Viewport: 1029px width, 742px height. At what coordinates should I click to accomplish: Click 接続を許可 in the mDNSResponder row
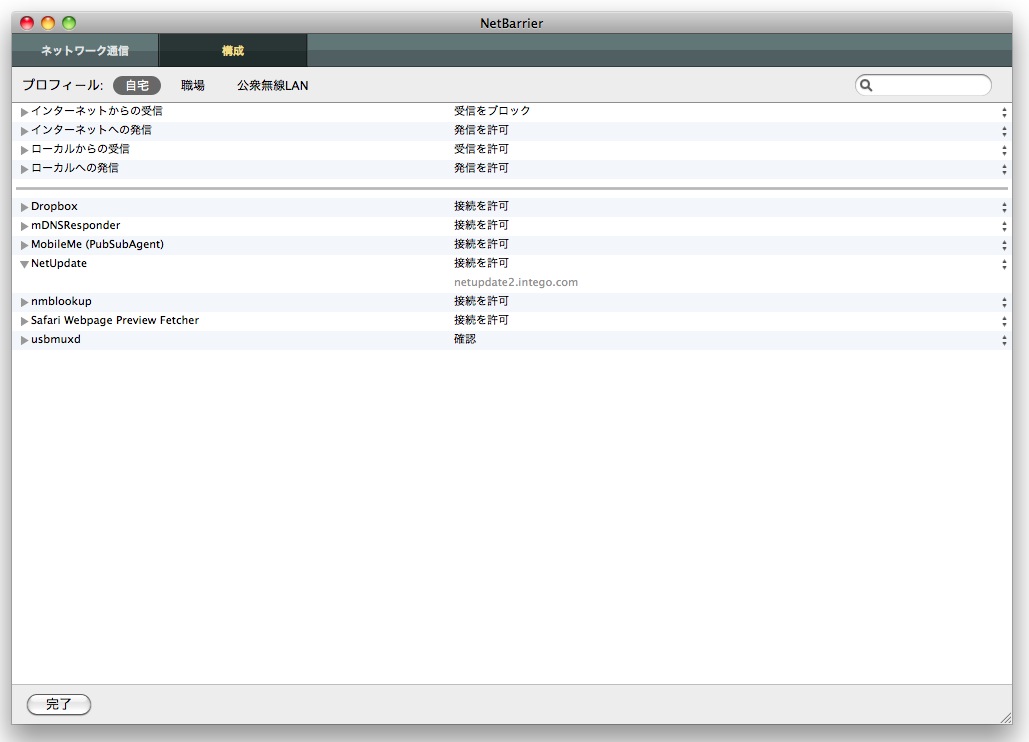pos(481,225)
